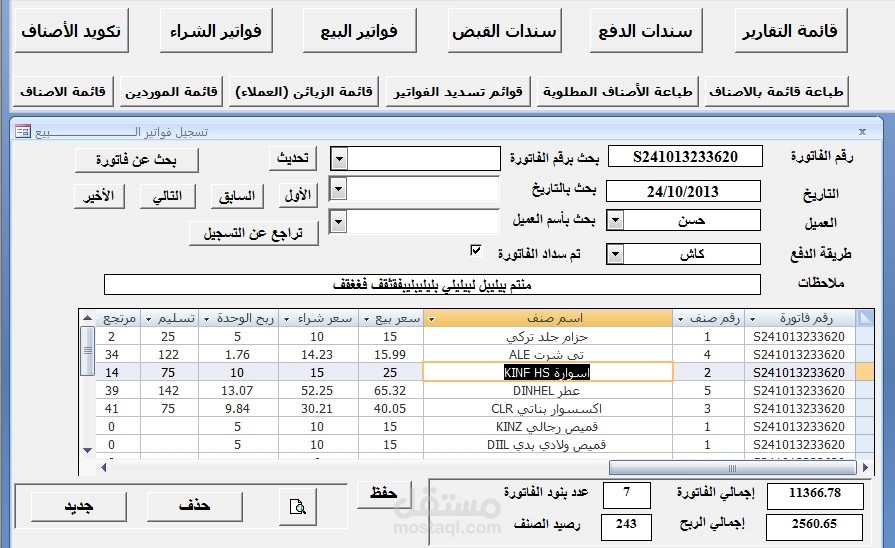Go to first record with الأول

(298, 196)
